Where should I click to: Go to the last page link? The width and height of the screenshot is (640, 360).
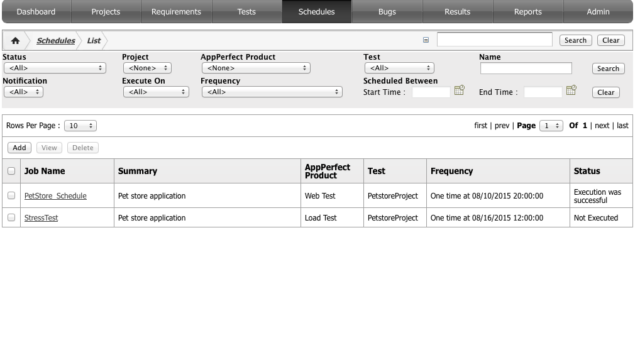click(622, 125)
